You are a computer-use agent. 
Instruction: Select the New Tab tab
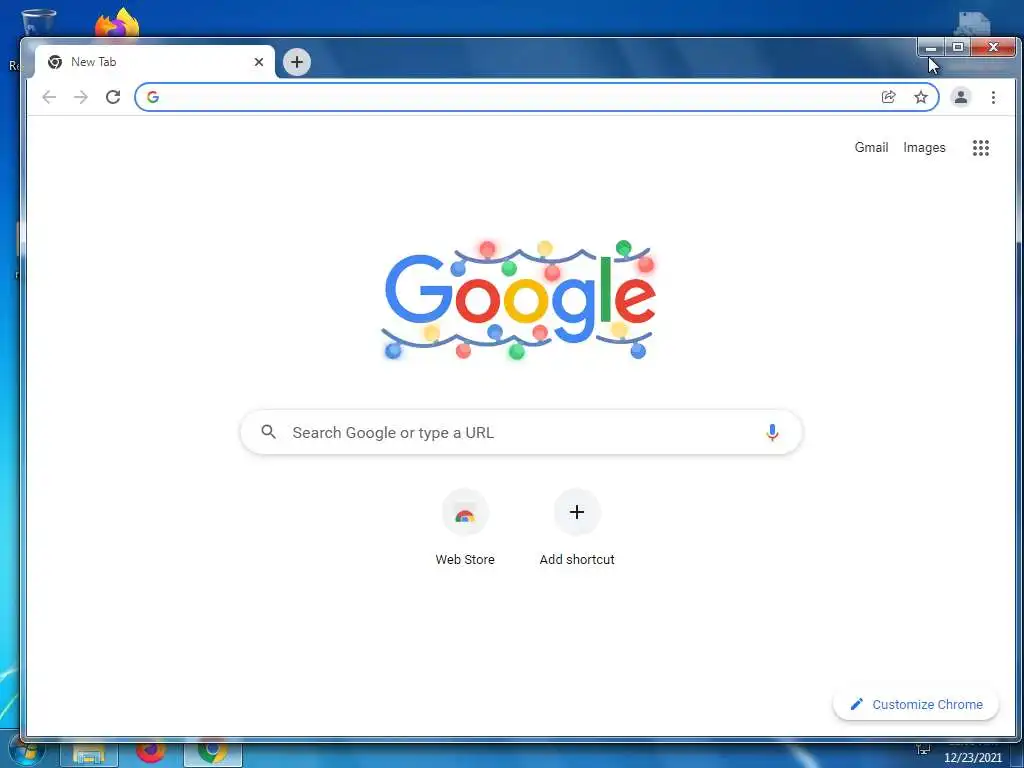click(x=154, y=62)
